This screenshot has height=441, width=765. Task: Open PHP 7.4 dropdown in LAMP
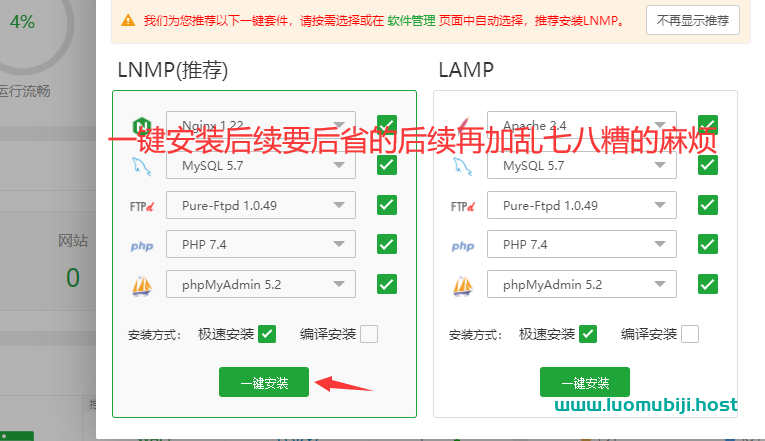pos(582,244)
